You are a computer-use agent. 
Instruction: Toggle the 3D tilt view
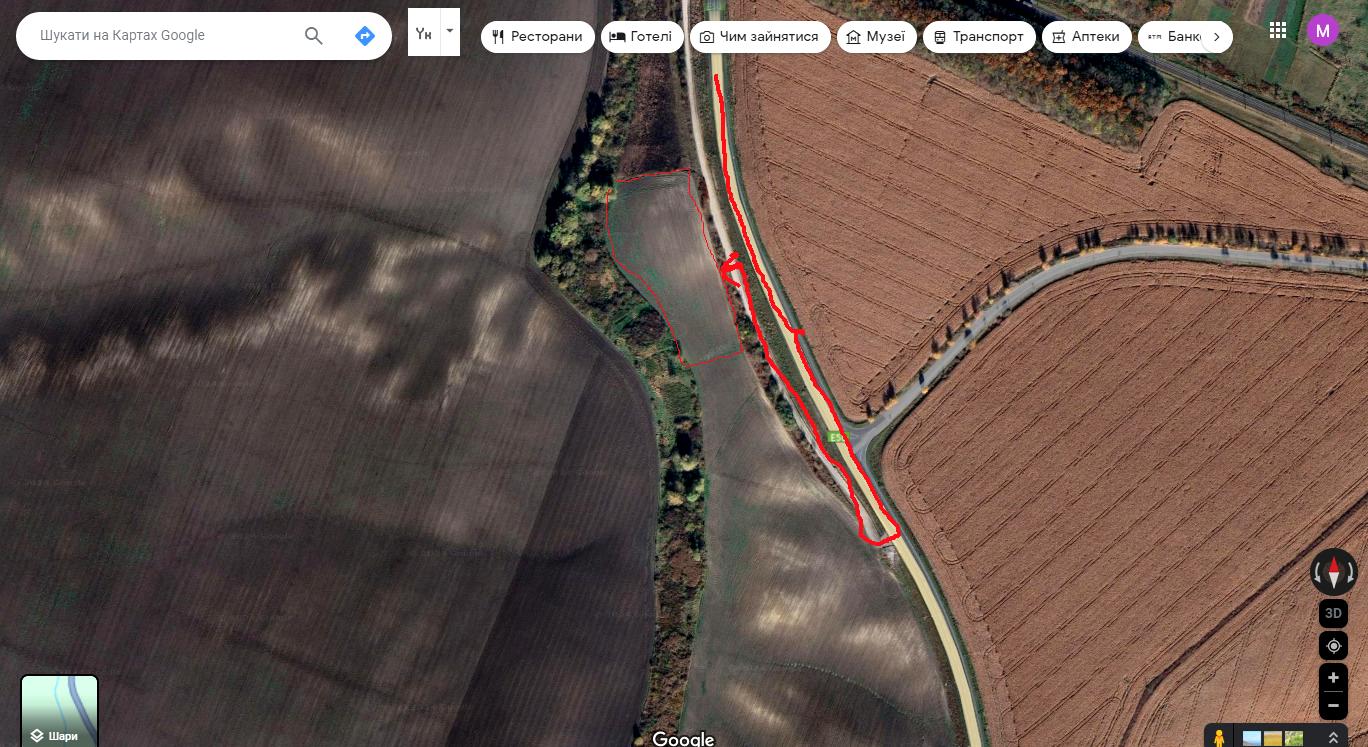click(x=1333, y=613)
